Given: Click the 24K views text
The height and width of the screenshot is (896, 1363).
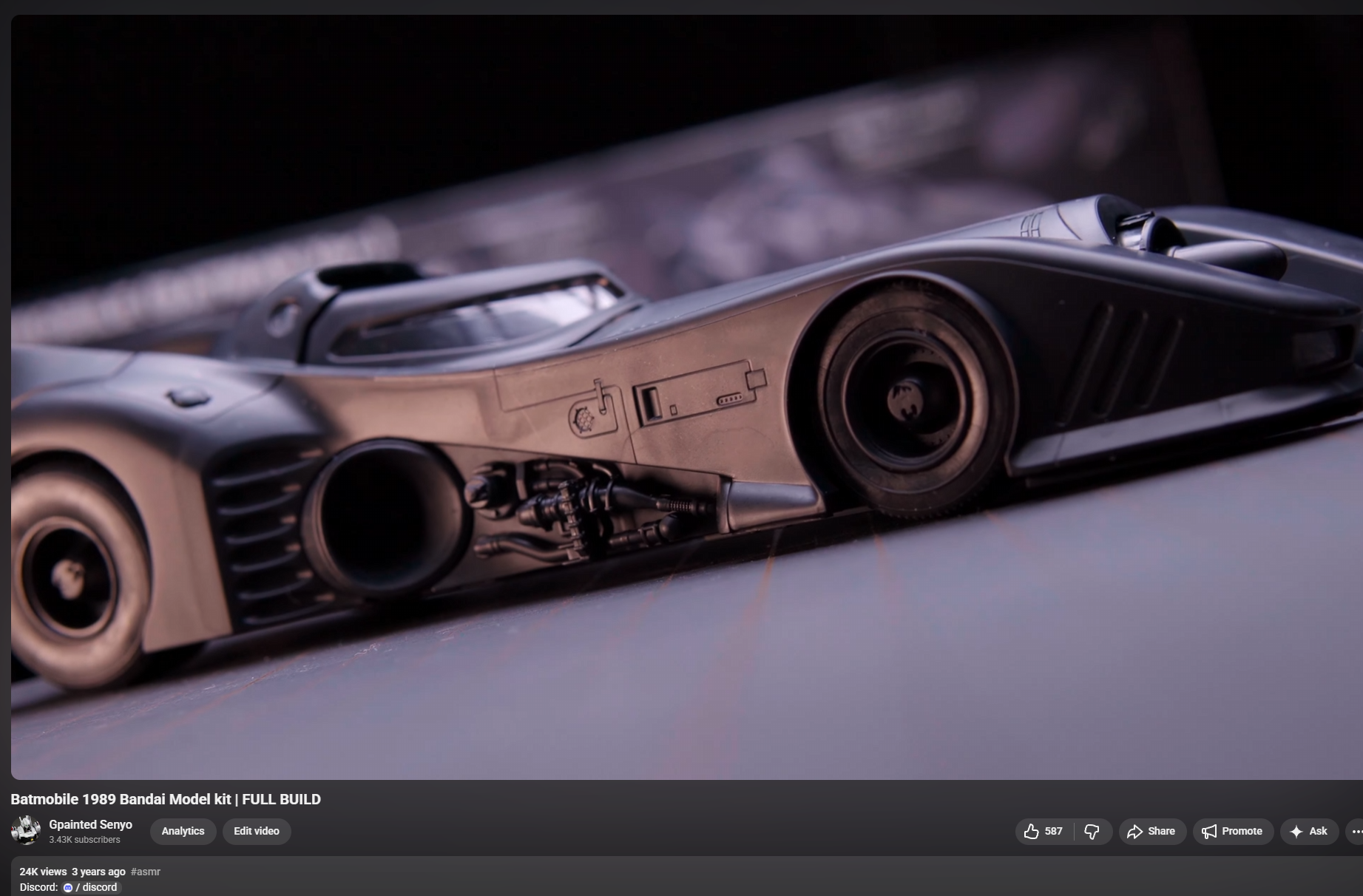Looking at the screenshot, I should coord(43,872).
